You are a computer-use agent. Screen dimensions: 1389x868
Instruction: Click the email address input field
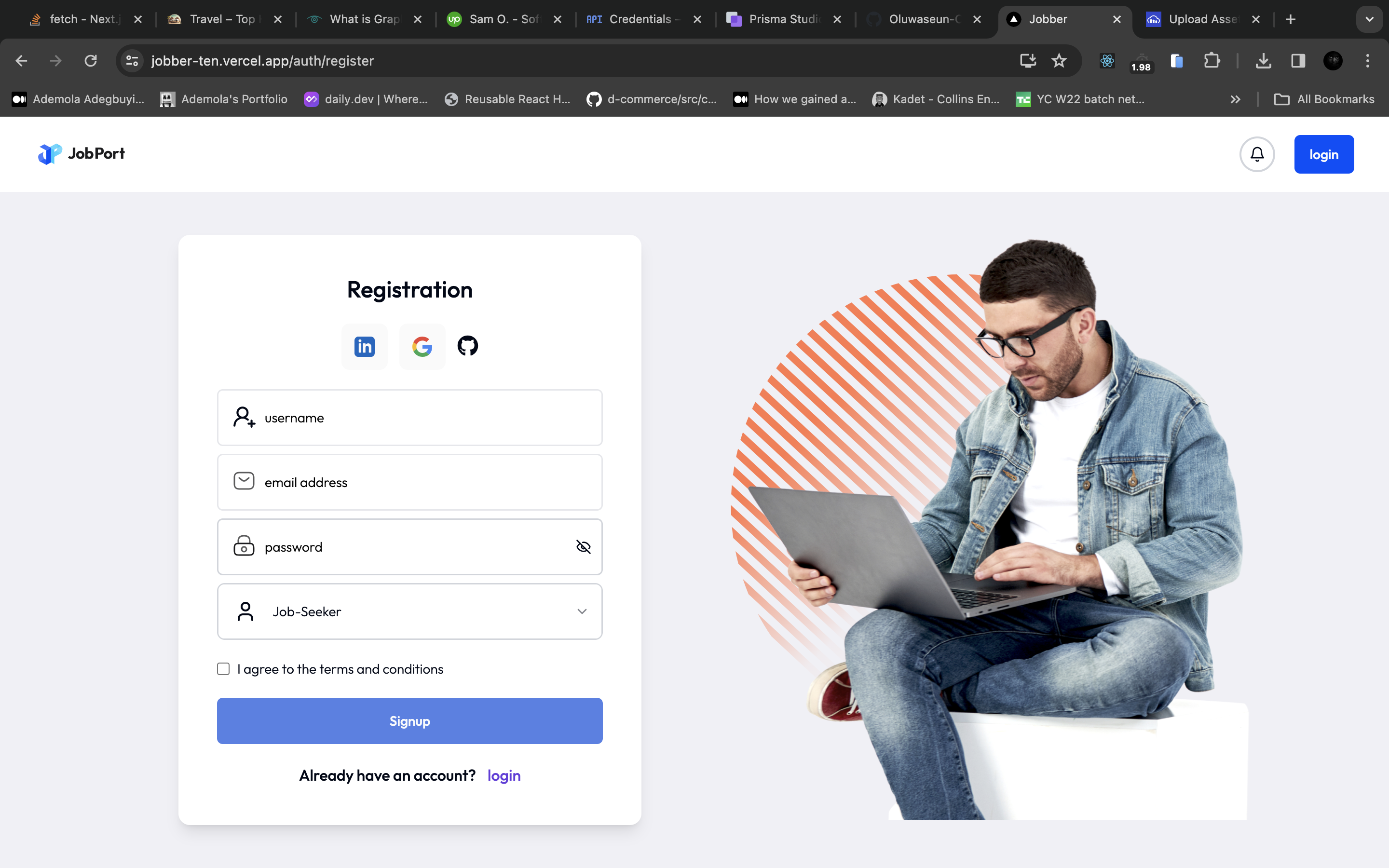coord(410,482)
